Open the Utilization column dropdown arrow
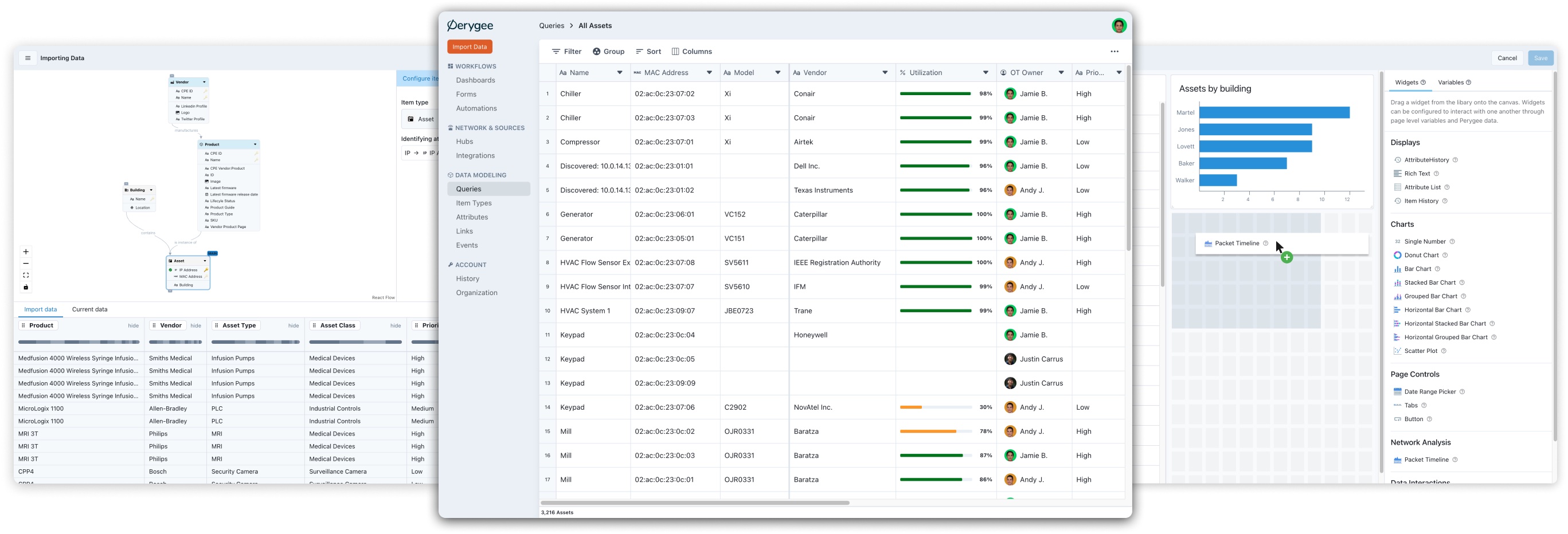The image size is (1568, 534). (986, 73)
